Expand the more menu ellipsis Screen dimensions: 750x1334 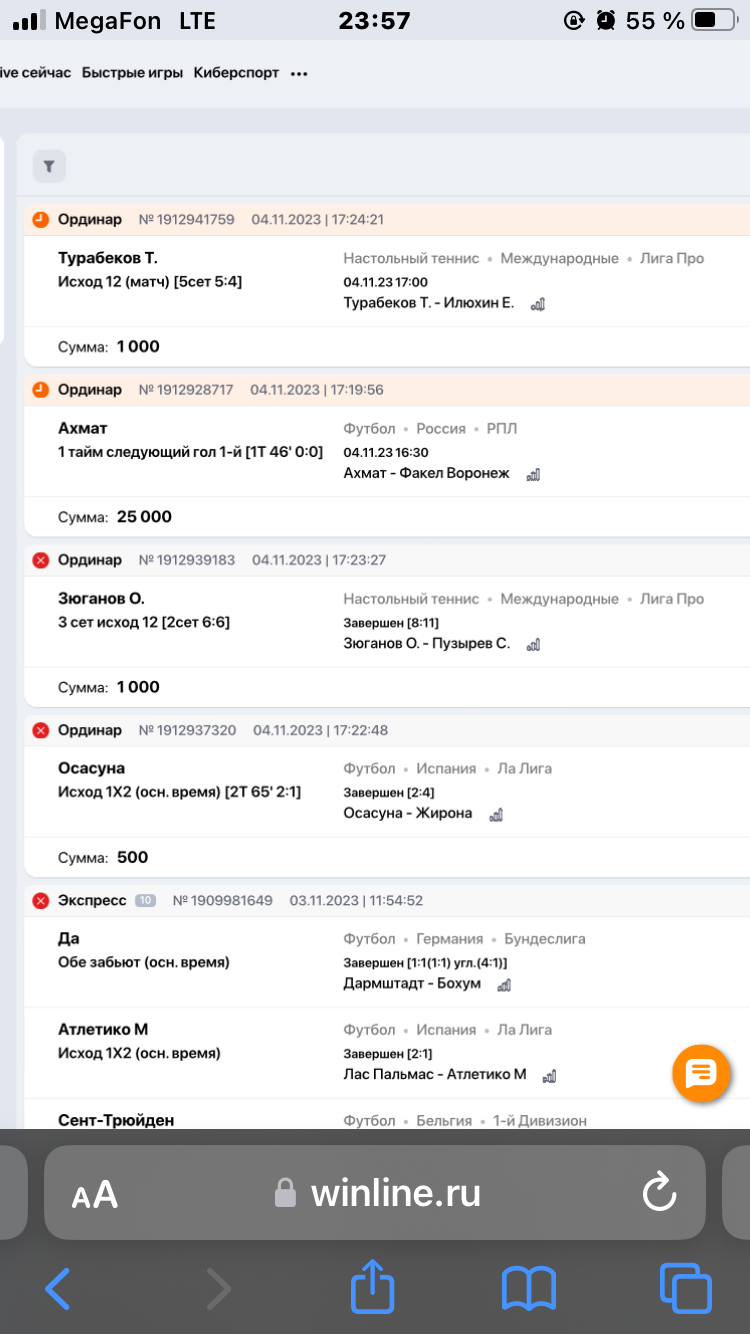point(299,73)
